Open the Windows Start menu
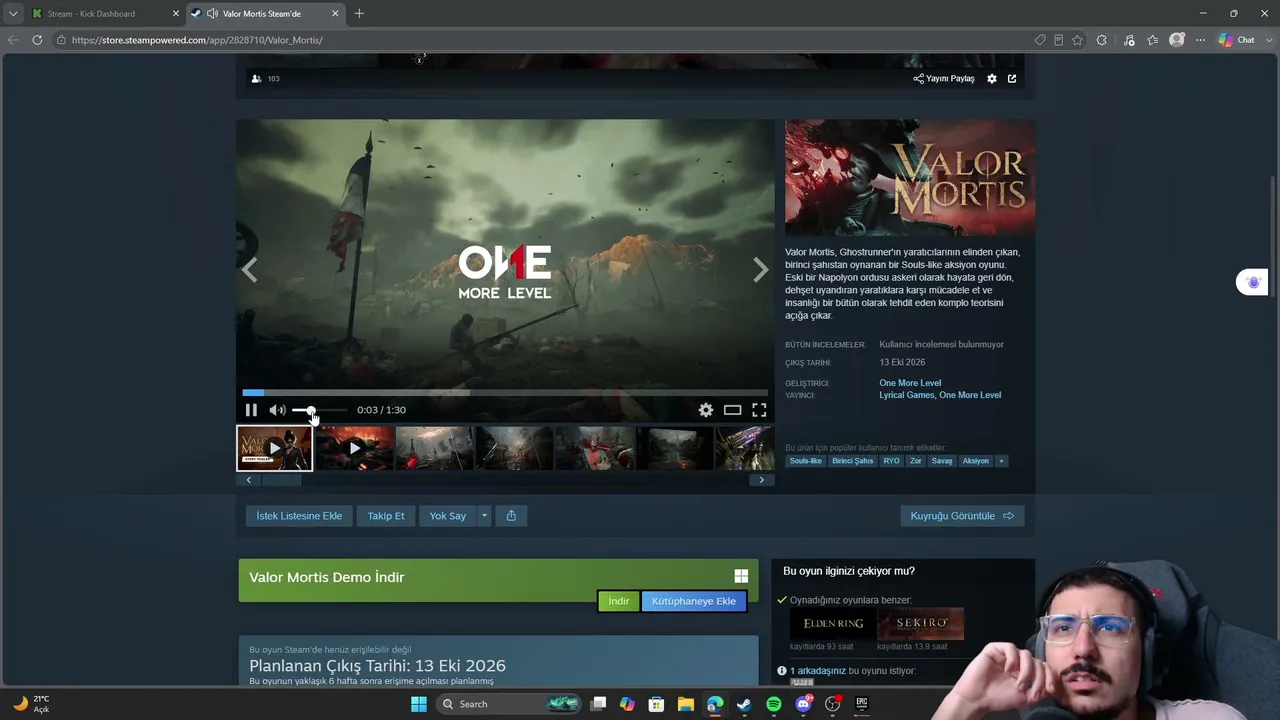Viewport: 1280px width, 720px height. (x=419, y=704)
